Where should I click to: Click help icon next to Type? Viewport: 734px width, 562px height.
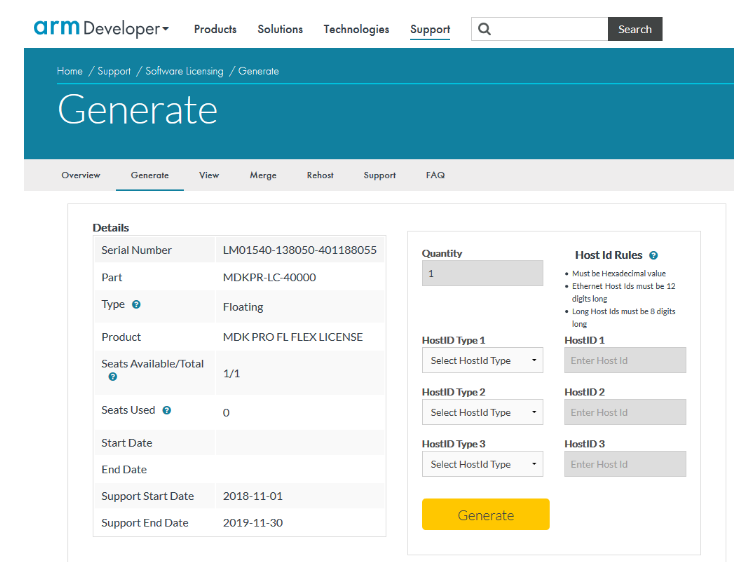coord(136,305)
